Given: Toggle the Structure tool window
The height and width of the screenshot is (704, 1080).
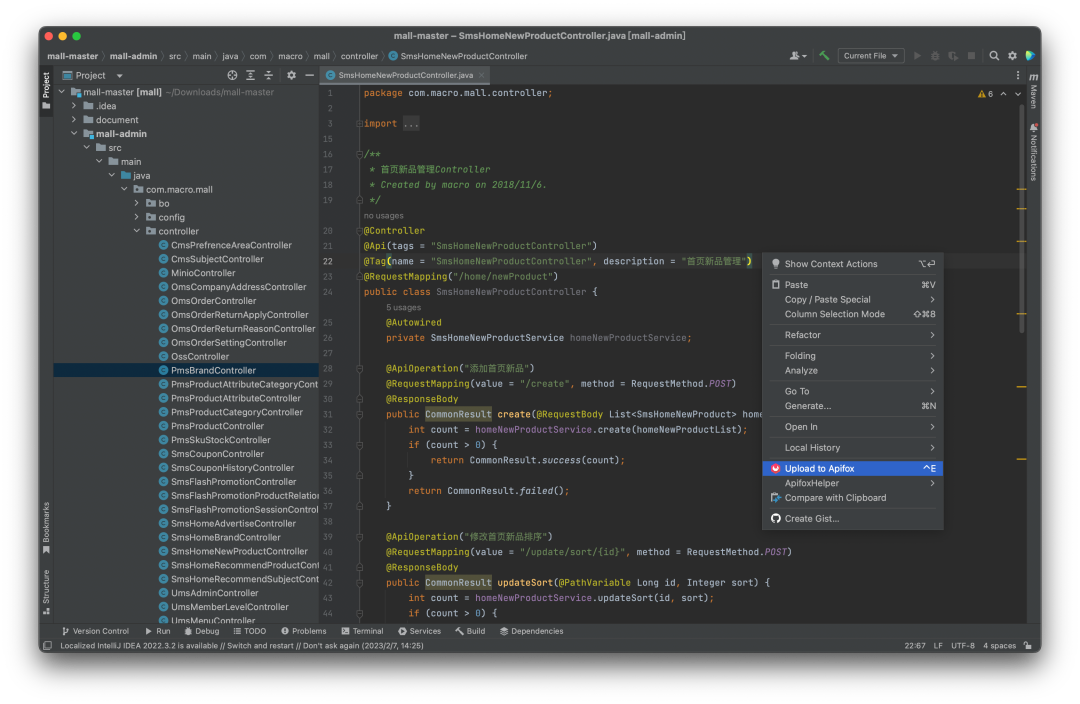Looking at the screenshot, I should click(46, 590).
